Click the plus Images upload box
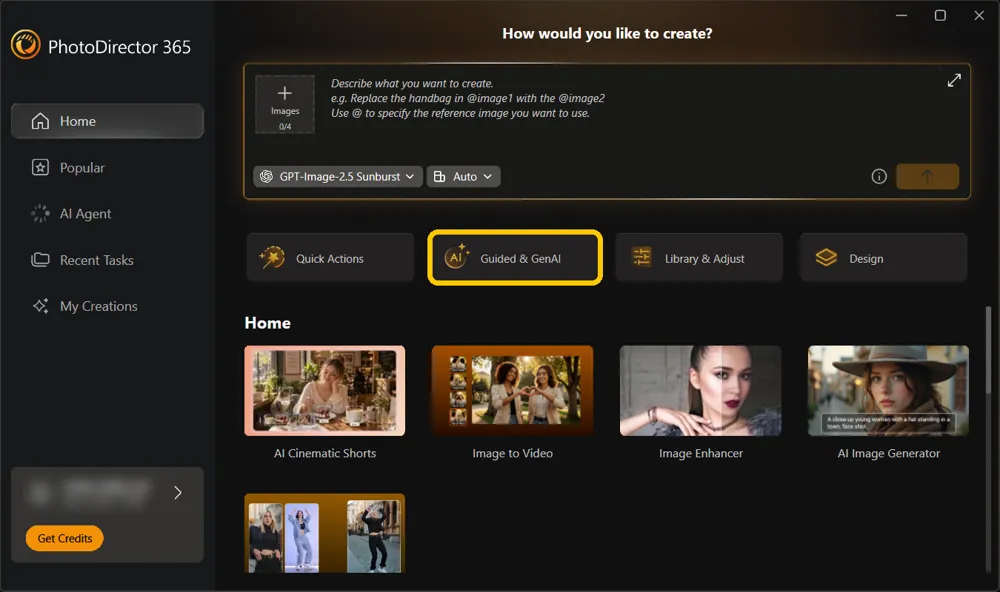This screenshot has width=1000, height=592. tap(285, 105)
